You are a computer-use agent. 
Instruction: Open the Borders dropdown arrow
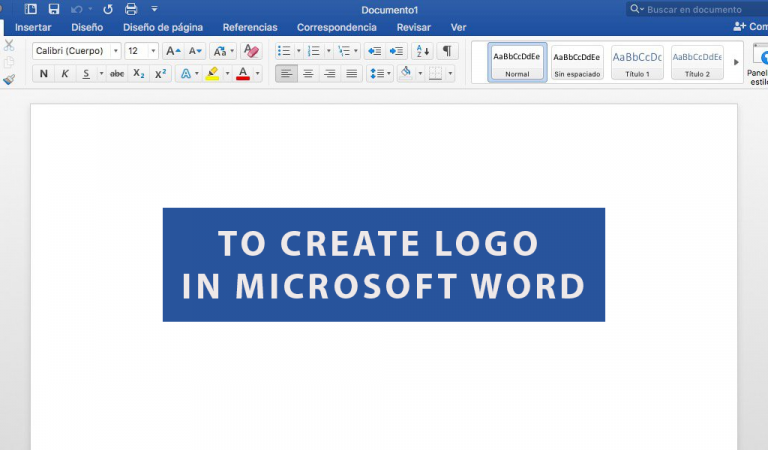point(450,74)
